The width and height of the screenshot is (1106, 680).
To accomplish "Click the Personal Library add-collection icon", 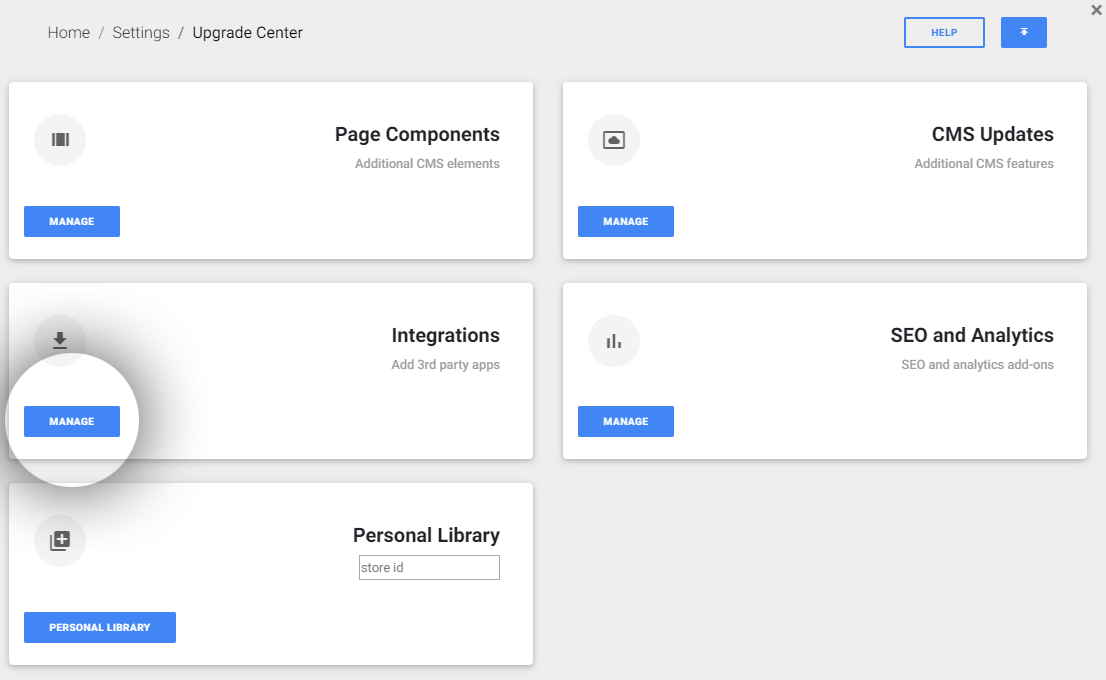I will (60, 540).
